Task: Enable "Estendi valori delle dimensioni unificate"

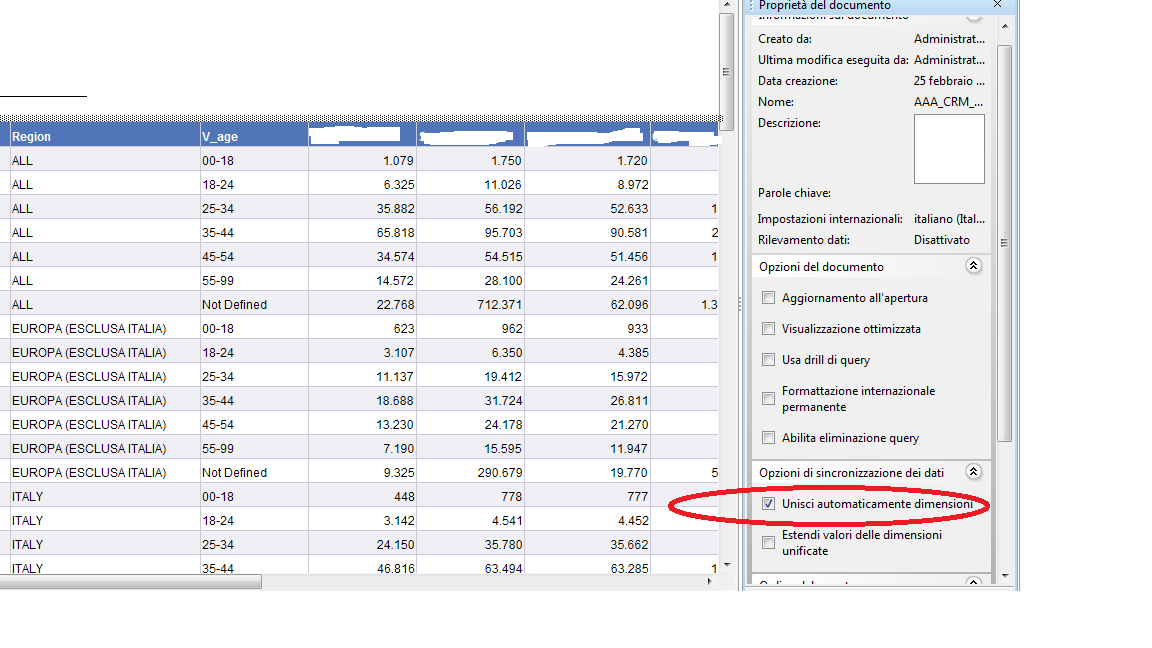Action: [768, 541]
